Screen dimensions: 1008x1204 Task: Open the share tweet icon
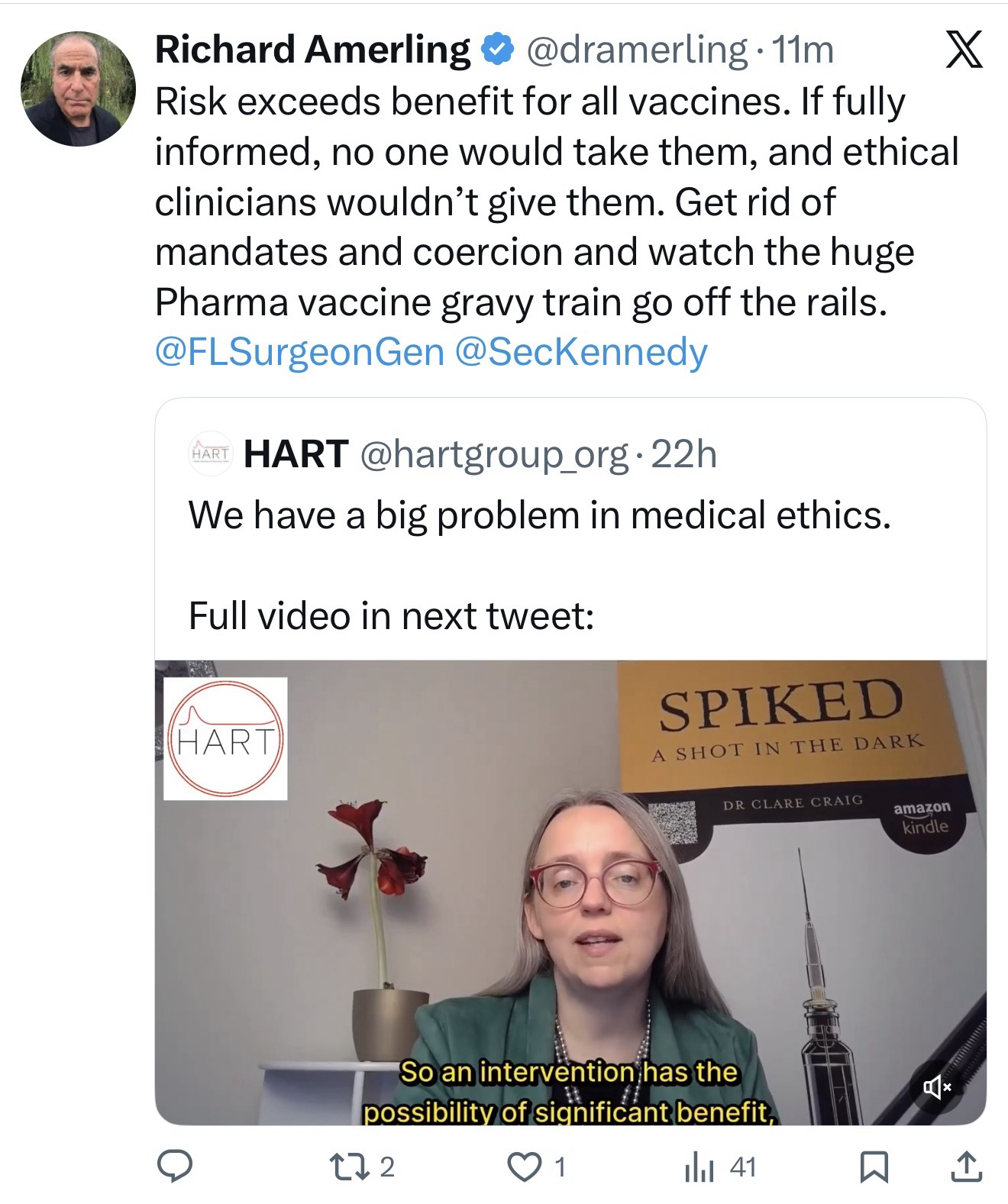click(965, 1166)
